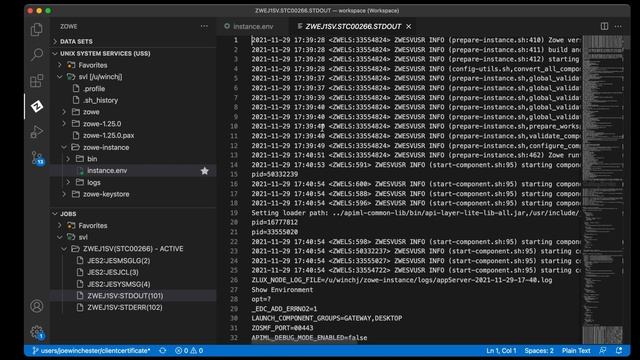The width and height of the screenshot is (640, 360).
Task: Click the split editor icon
Action: tap(604, 27)
